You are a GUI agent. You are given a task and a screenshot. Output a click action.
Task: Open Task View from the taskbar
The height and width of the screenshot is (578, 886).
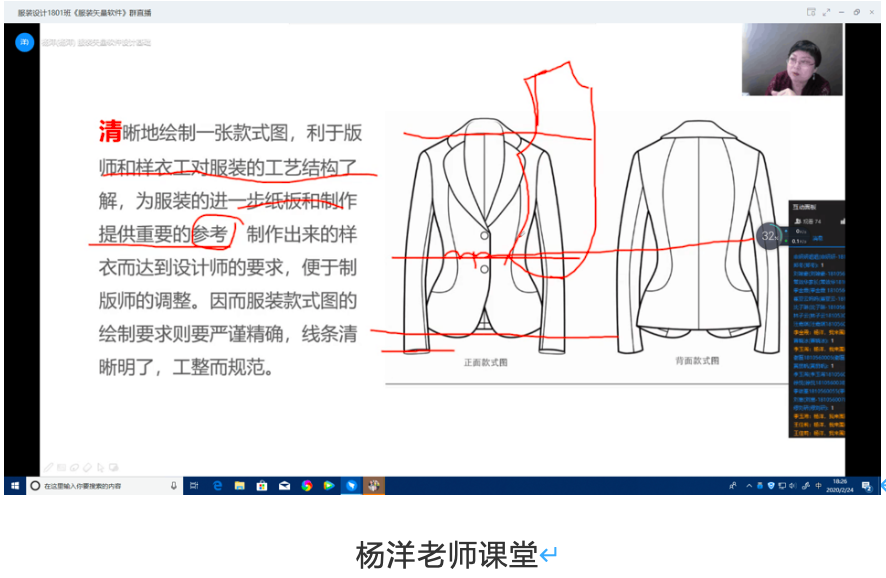coord(195,486)
